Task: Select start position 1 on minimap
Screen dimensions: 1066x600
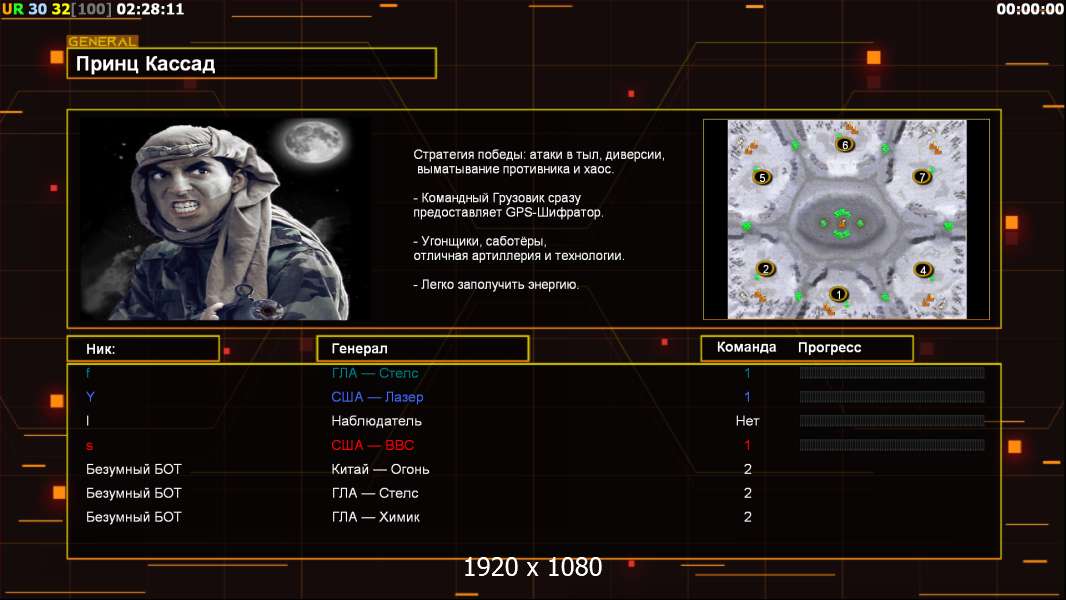Action: (839, 294)
